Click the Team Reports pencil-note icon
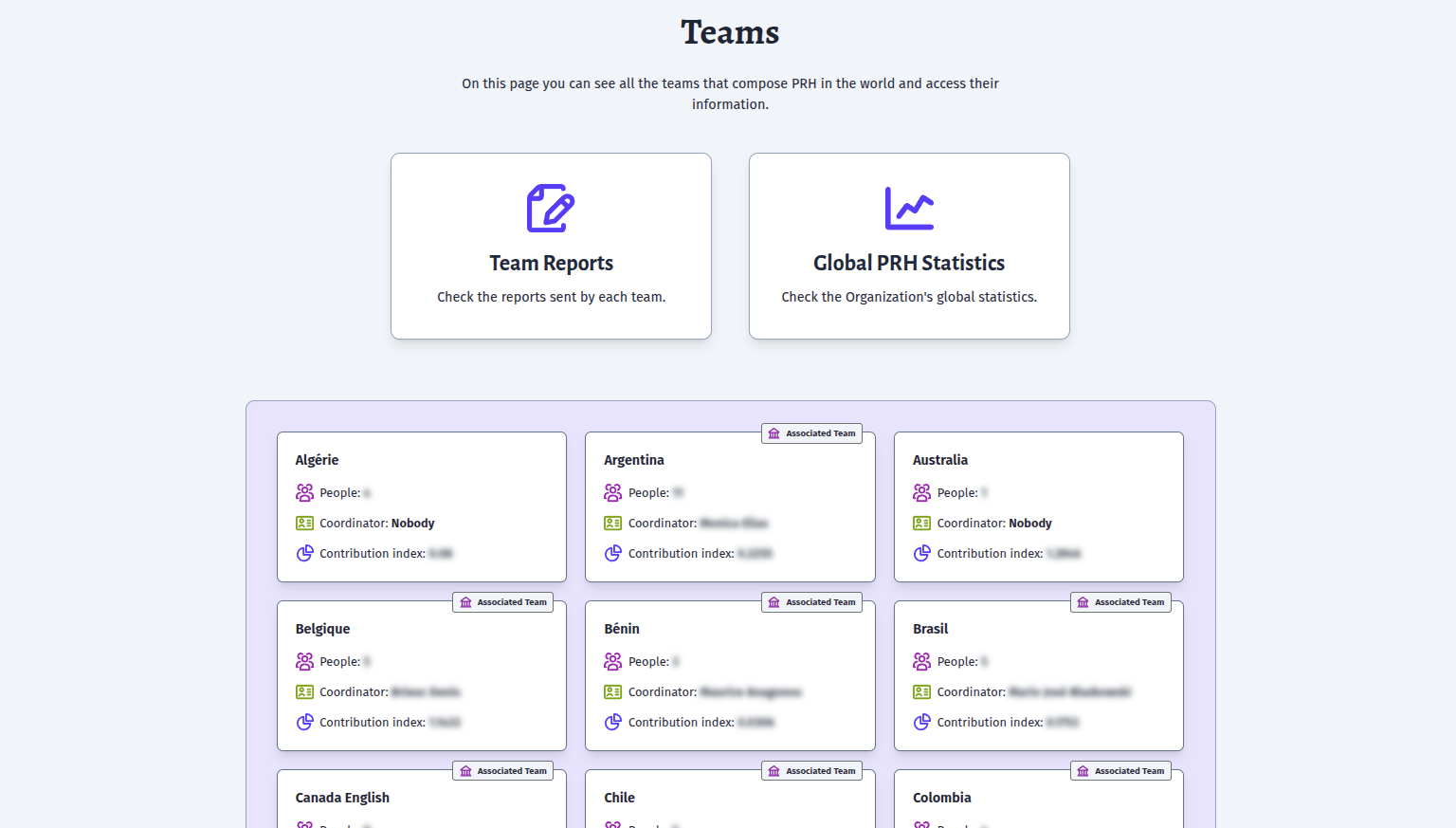Image resolution: width=1456 pixels, height=828 pixels. tap(551, 208)
